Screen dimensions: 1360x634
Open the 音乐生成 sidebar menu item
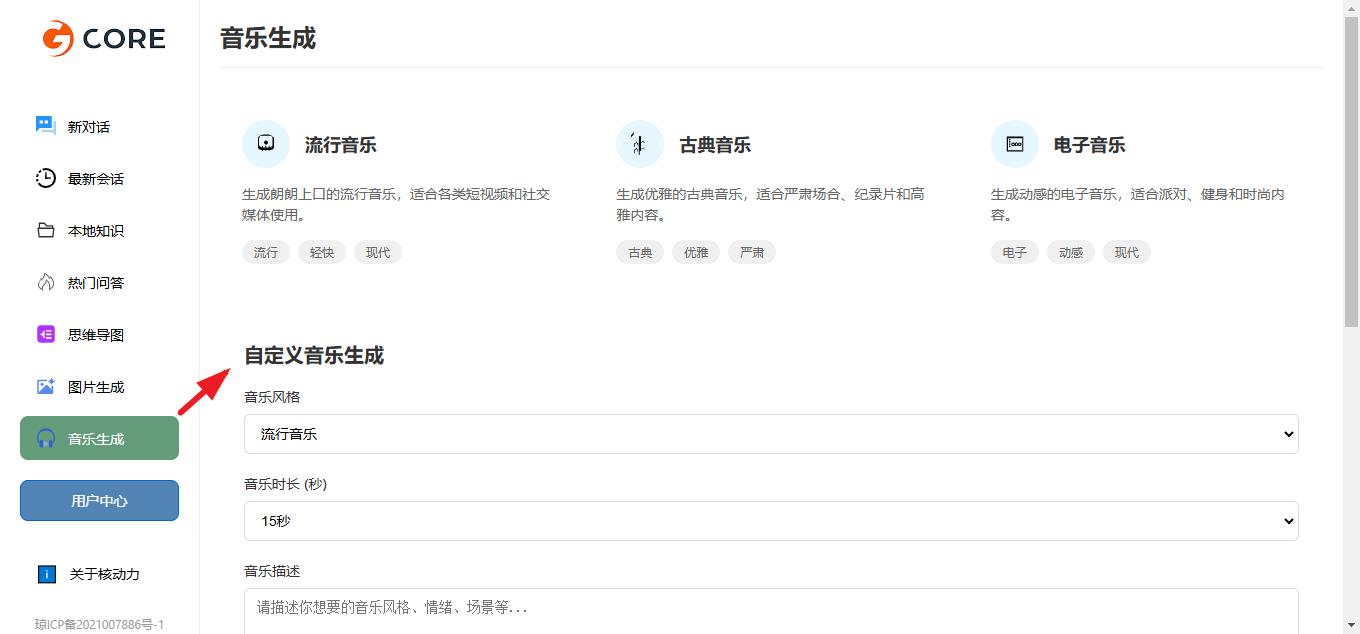[99, 438]
